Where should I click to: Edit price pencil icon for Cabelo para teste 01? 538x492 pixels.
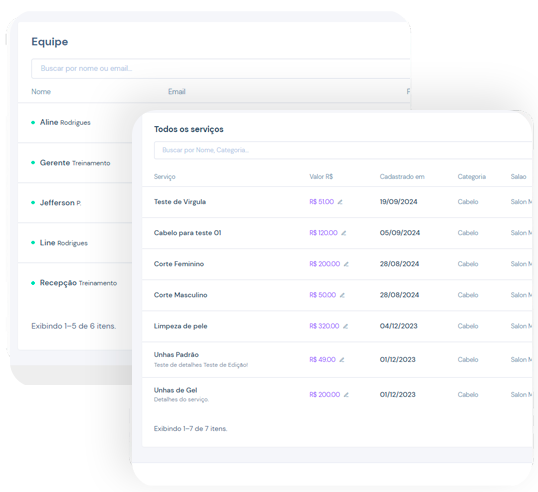click(343, 233)
